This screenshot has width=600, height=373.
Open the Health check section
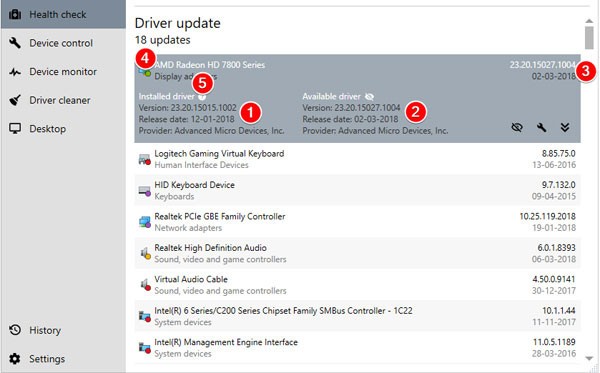pos(63,15)
